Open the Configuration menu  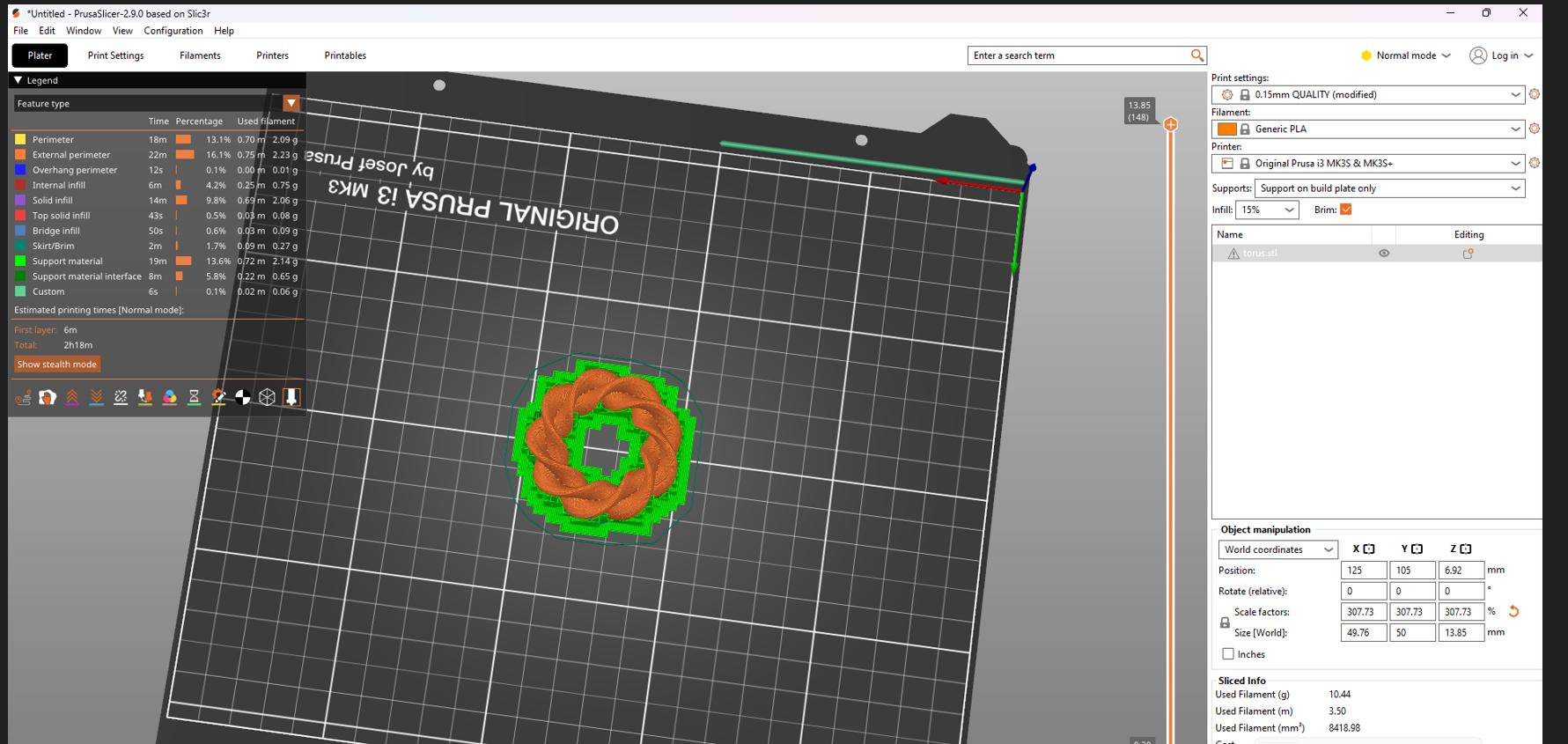173,31
